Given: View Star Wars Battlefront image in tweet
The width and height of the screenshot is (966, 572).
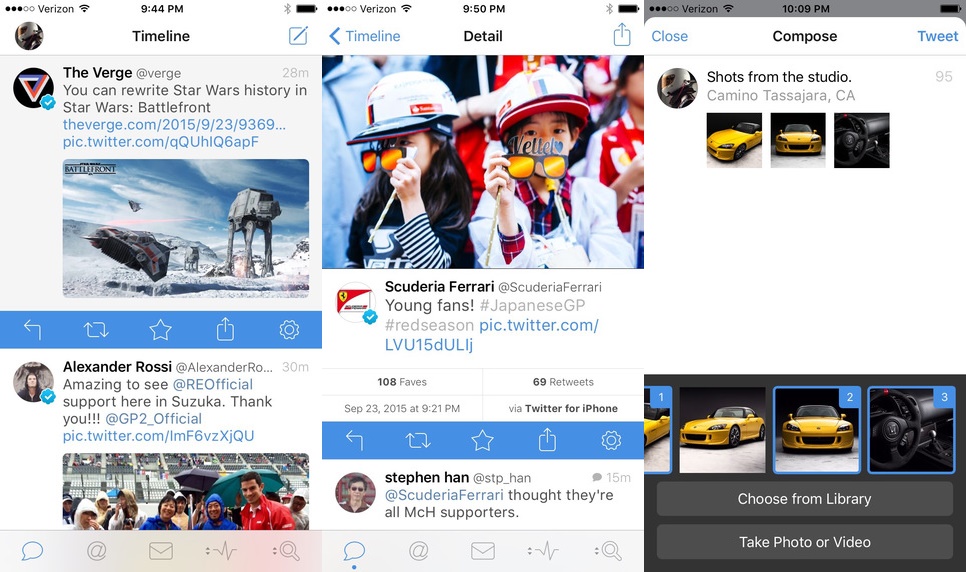Looking at the screenshot, I should coord(185,229).
